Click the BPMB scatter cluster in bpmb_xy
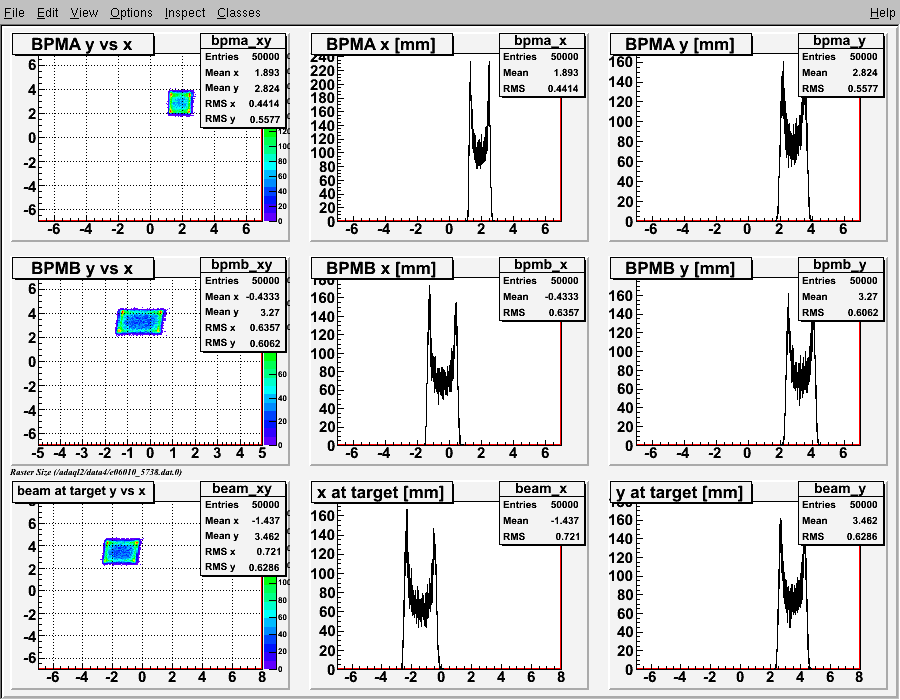Screen dimensions: 900x700 [141, 321]
